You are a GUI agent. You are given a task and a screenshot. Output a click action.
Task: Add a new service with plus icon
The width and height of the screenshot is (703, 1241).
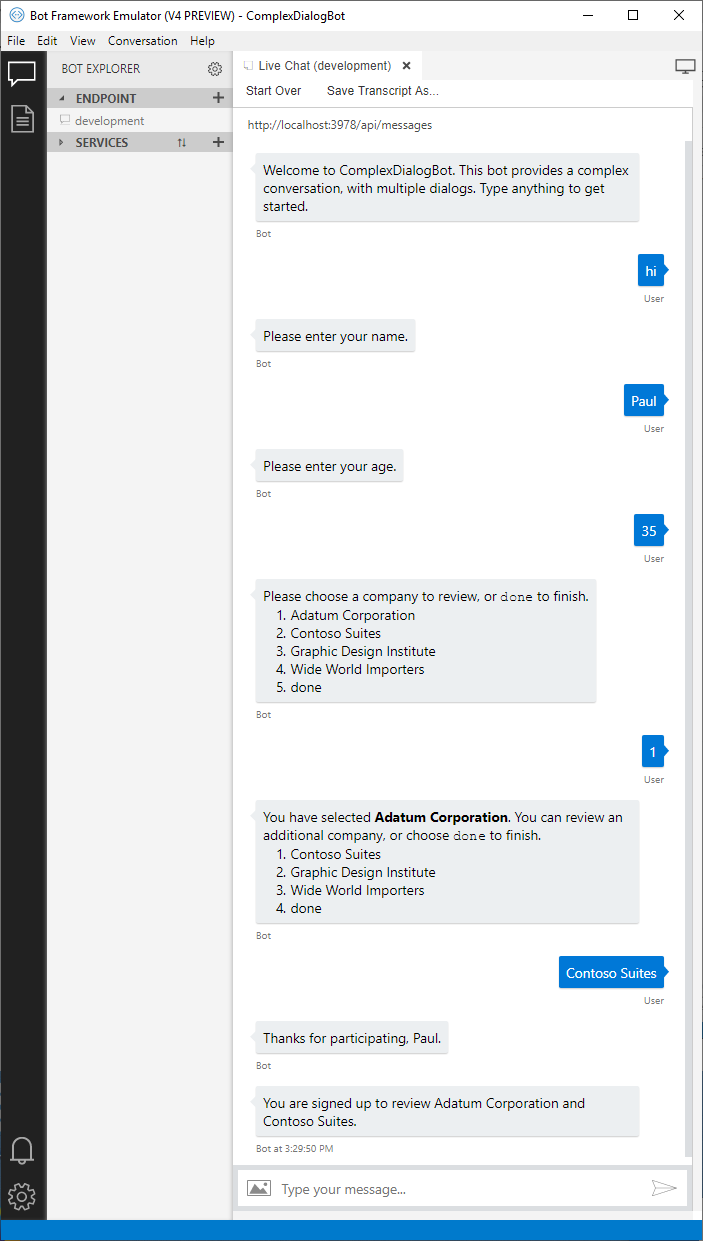[218, 142]
